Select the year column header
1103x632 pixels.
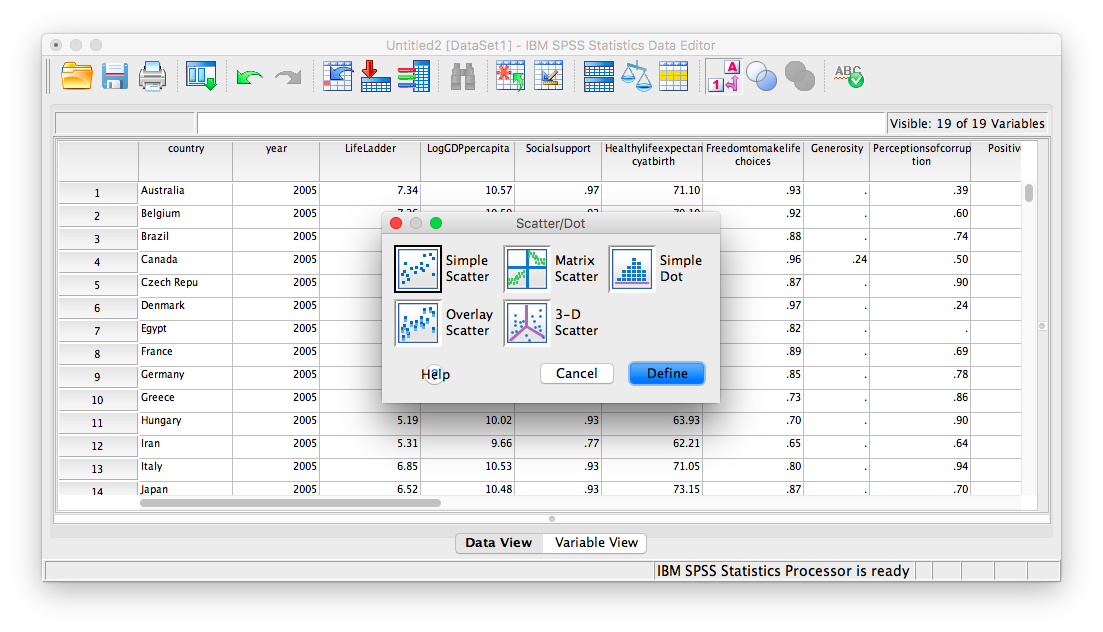(x=276, y=160)
